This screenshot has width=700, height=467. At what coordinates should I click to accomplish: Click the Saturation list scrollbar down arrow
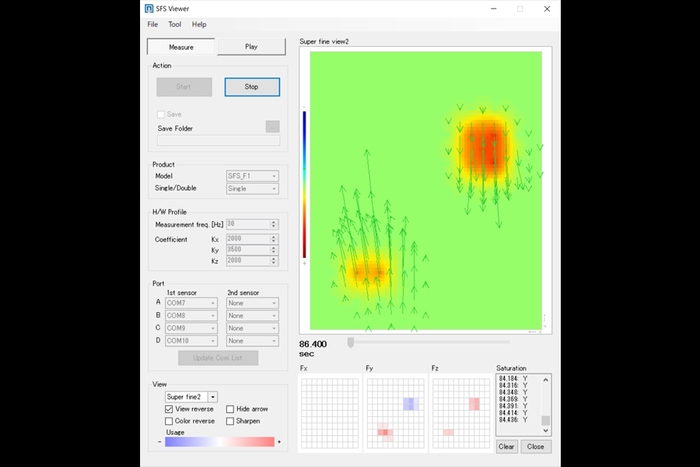pyautogui.click(x=545, y=433)
